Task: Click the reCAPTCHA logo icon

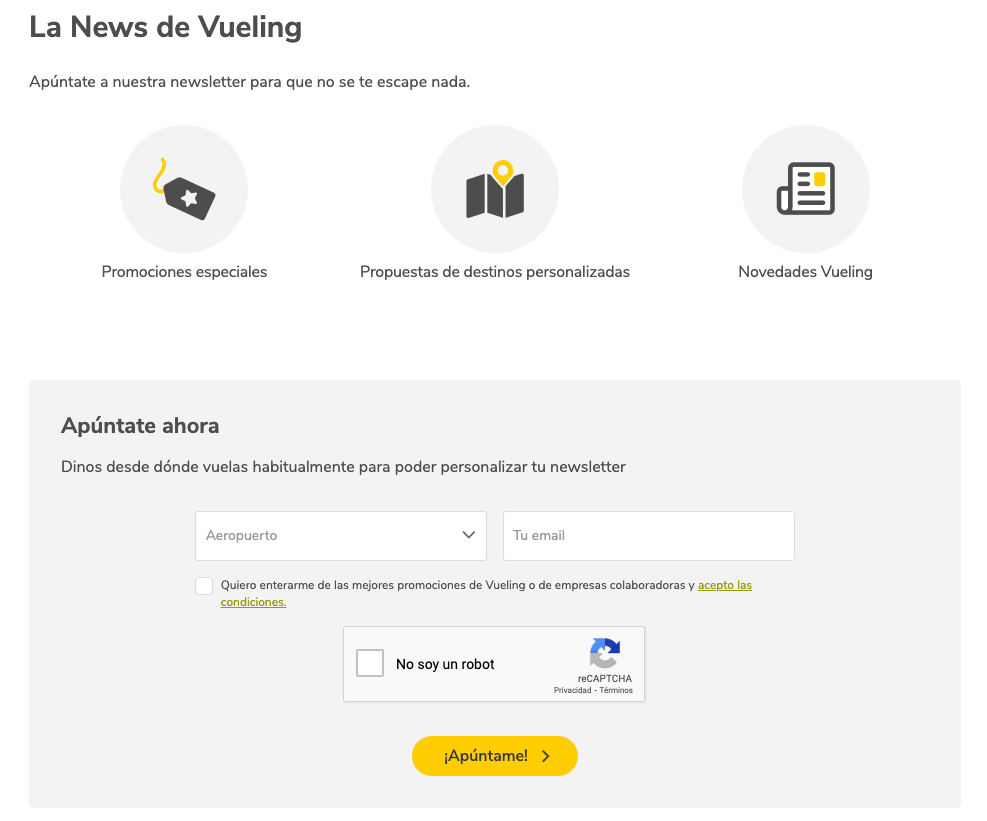Action: tap(605, 653)
